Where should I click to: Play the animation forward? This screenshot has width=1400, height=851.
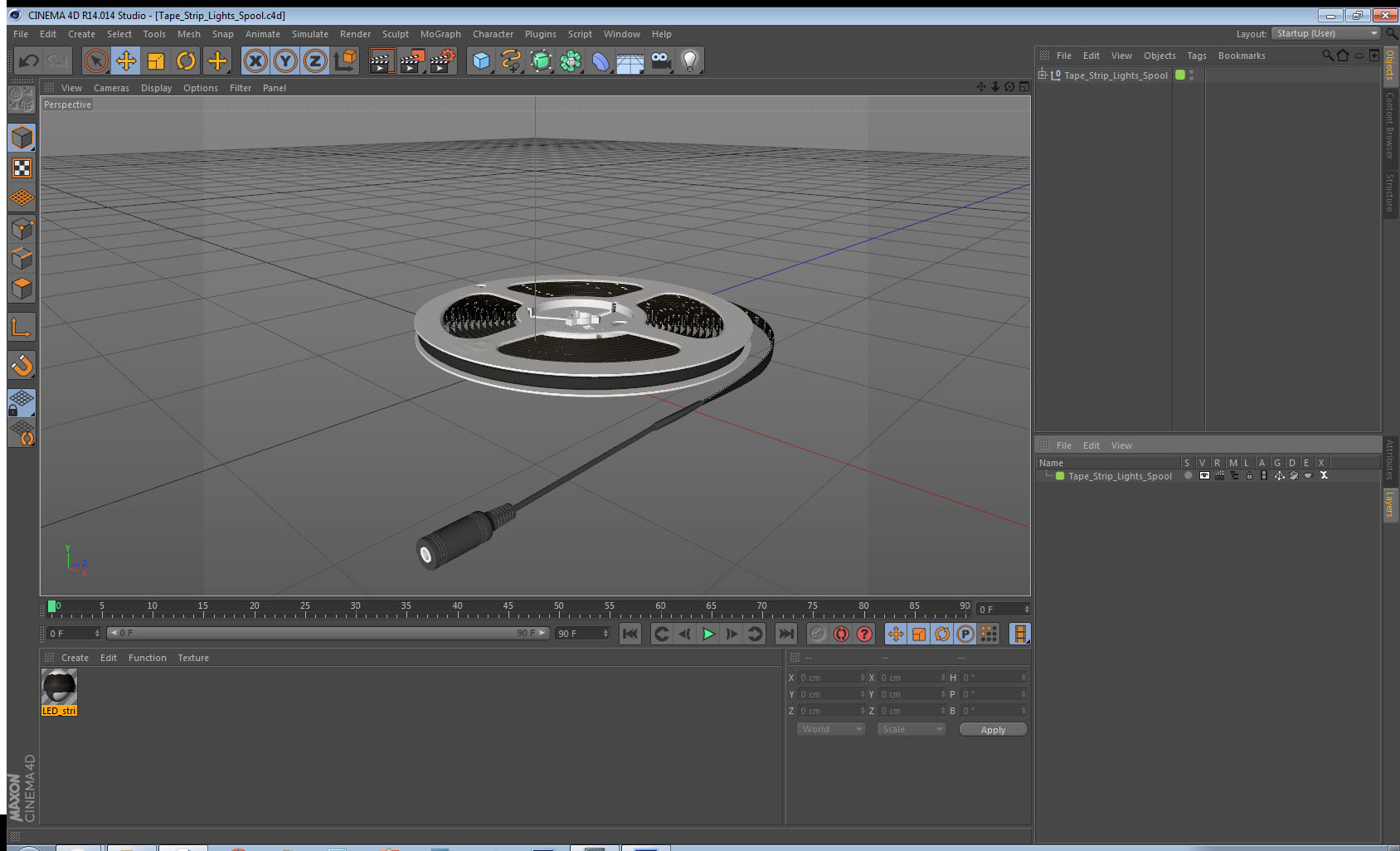[x=708, y=634]
